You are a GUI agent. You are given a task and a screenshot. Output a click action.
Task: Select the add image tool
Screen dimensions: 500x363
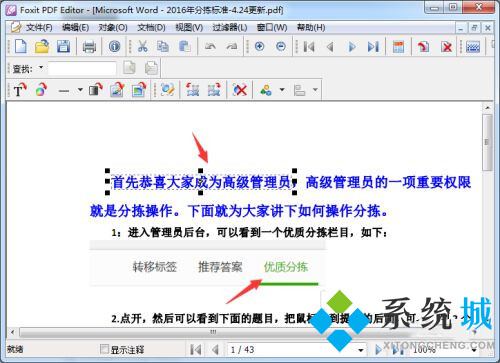pos(117,90)
